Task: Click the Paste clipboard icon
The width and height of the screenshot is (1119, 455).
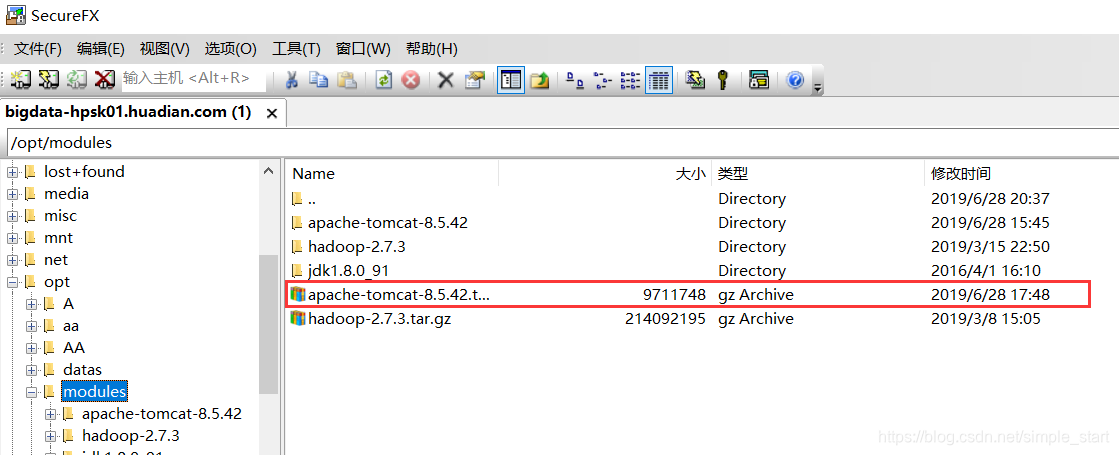Action: (346, 79)
